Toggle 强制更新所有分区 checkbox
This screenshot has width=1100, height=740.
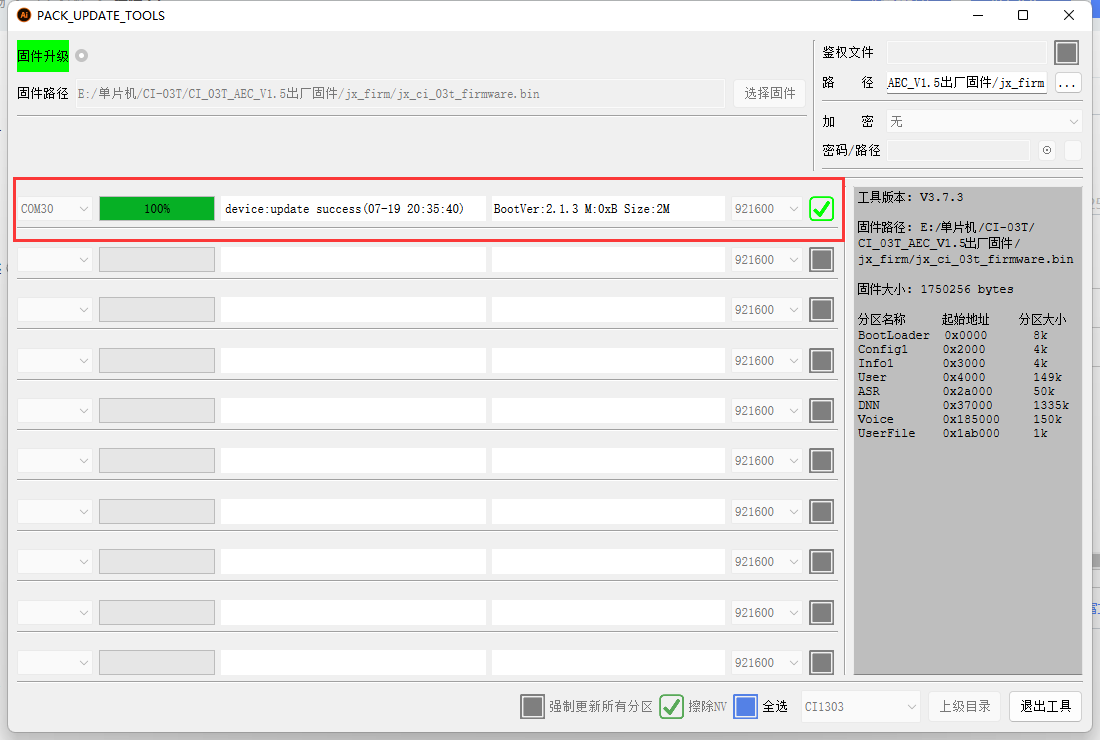pyautogui.click(x=533, y=706)
